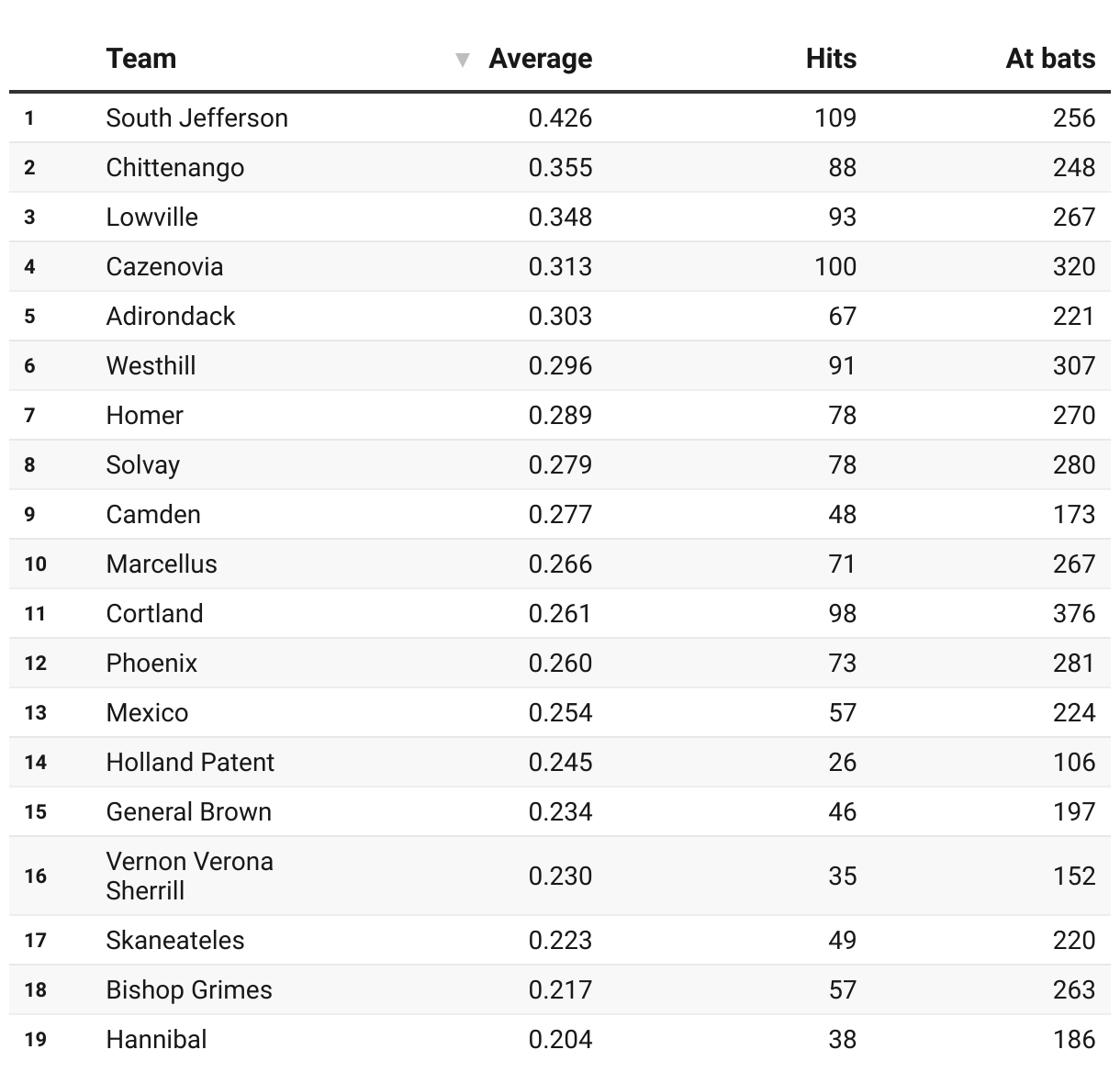This screenshot has height=1072, width=1120.
Task: Select the Chittenango team name
Action: pyautogui.click(x=175, y=168)
